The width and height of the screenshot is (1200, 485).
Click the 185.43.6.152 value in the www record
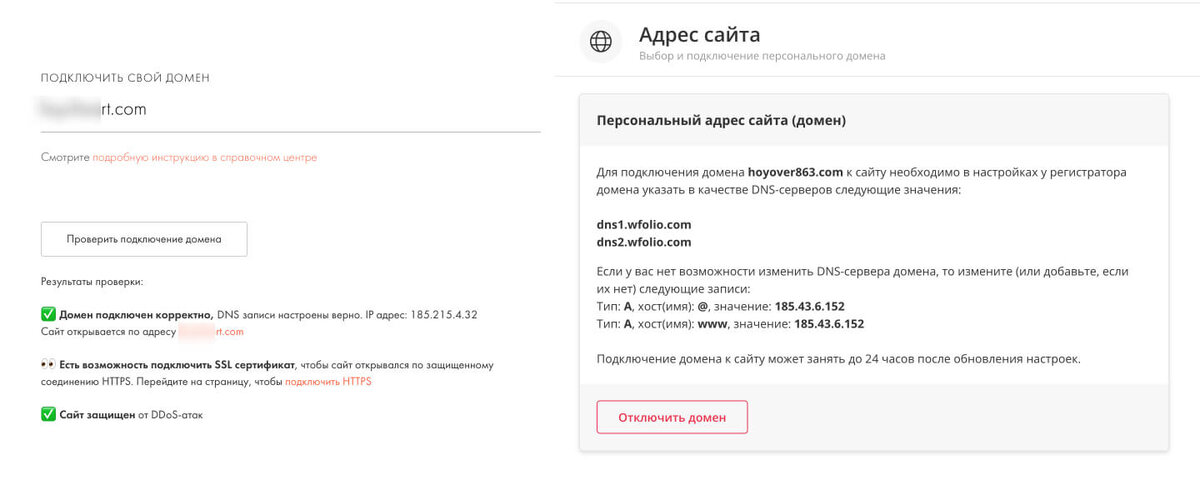pos(829,324)
